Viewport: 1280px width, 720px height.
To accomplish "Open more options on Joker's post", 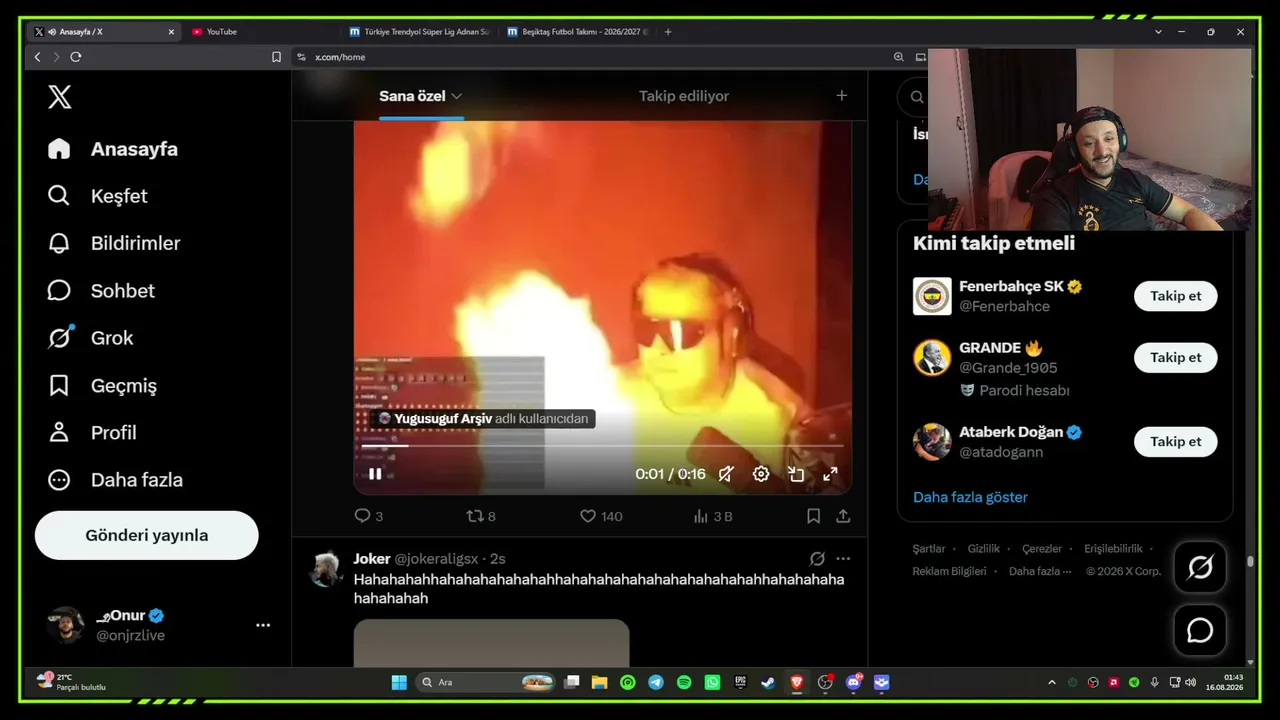I will [843, 559].
